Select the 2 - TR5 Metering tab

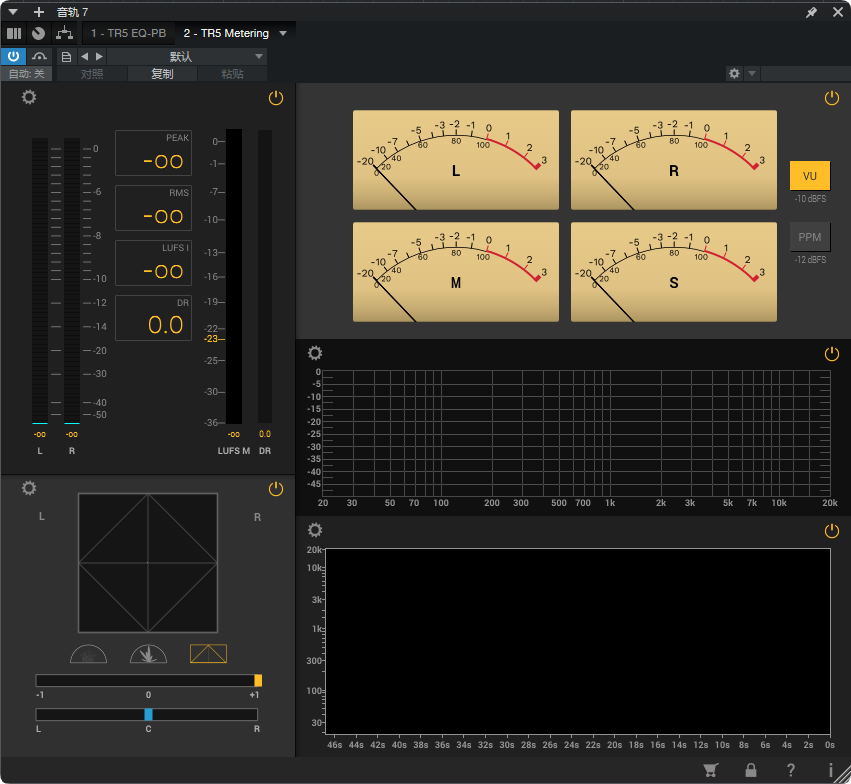click(x=226, y=33)
